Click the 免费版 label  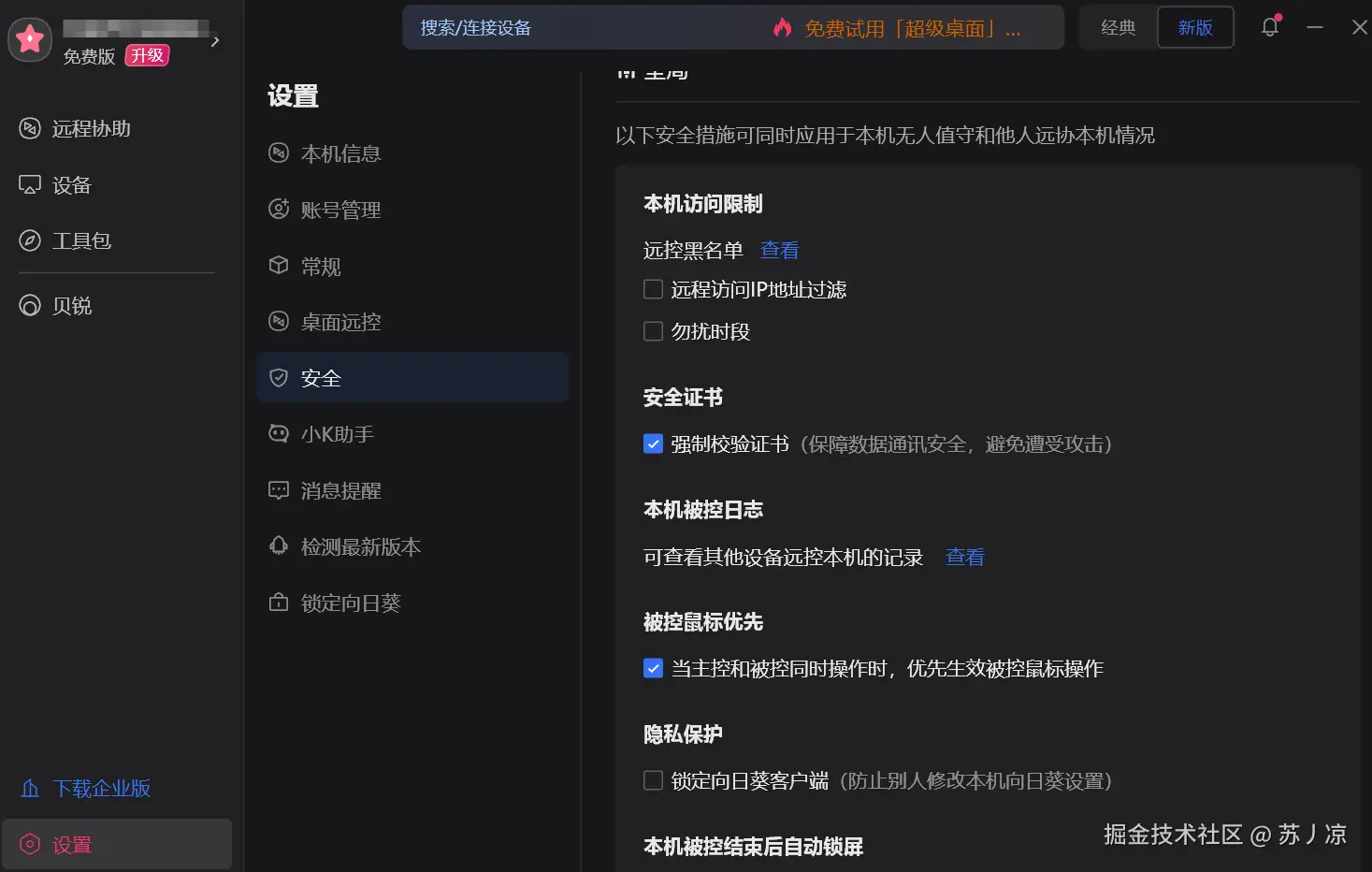[89, 57]
